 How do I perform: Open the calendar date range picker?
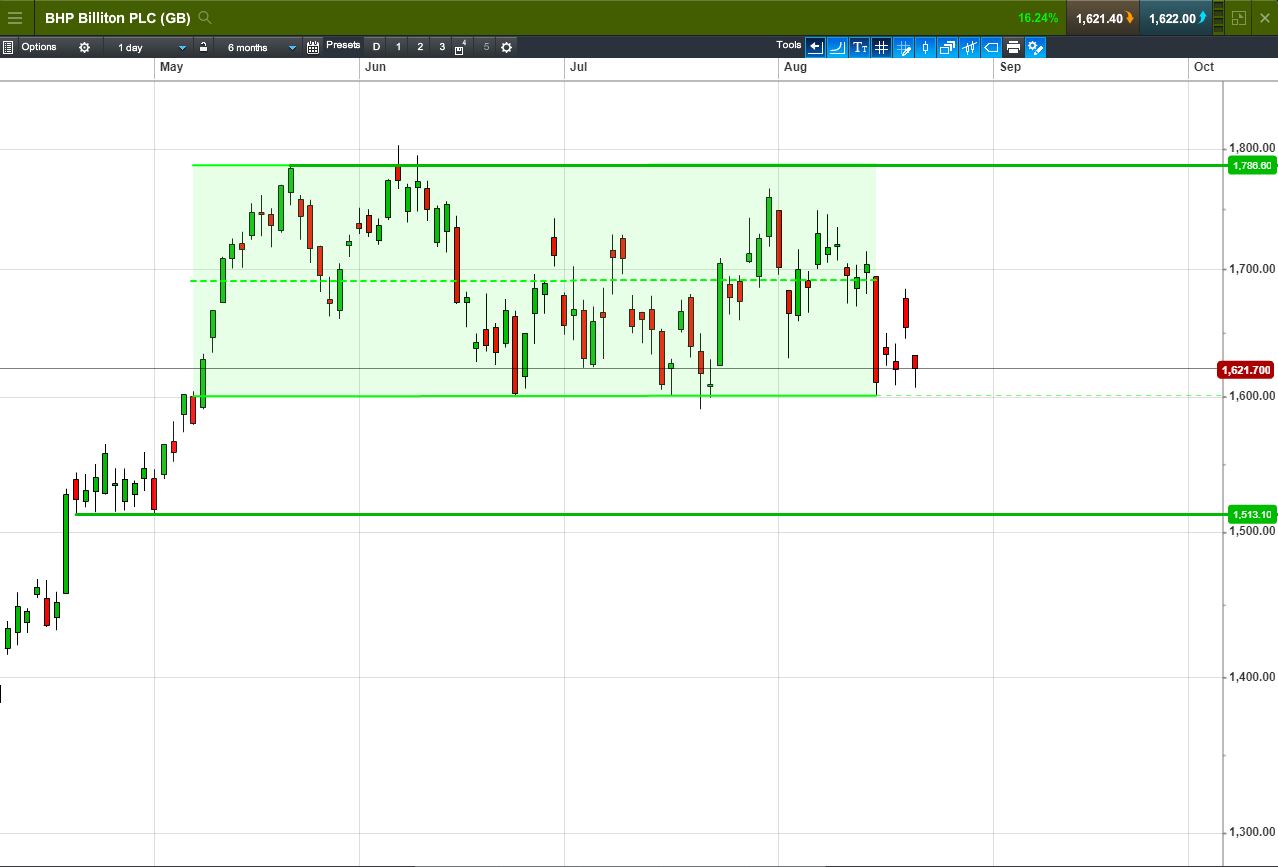click(x=313, y=47)
